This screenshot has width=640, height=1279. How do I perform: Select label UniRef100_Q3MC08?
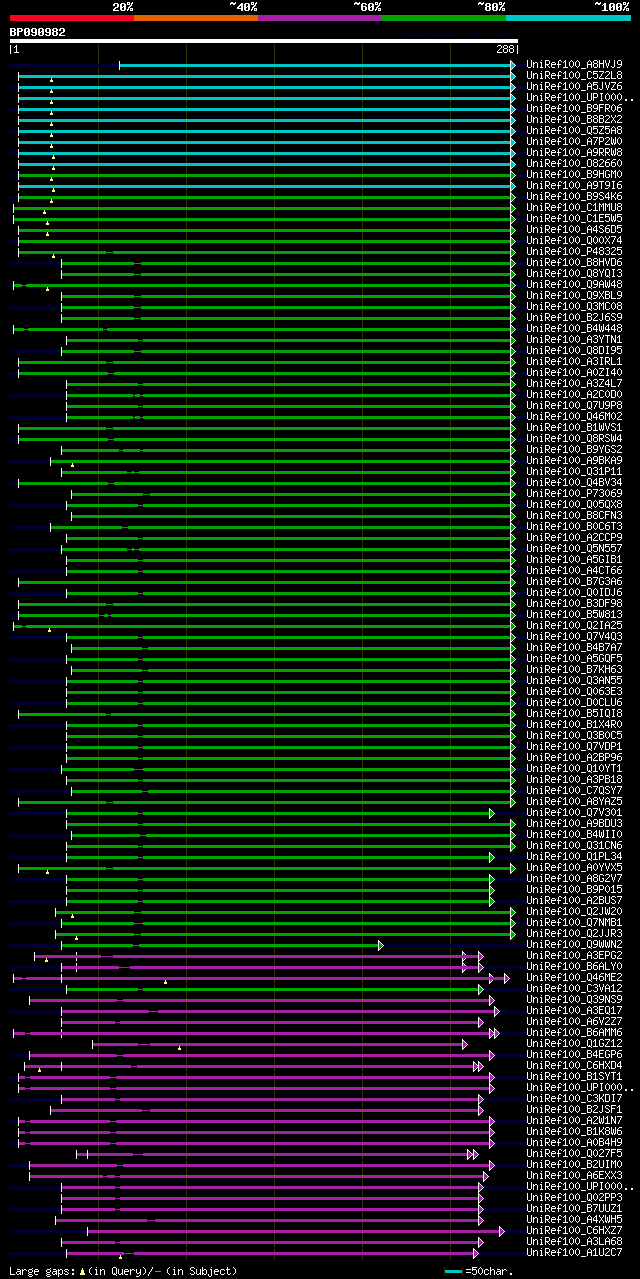(x=574, y=307)
